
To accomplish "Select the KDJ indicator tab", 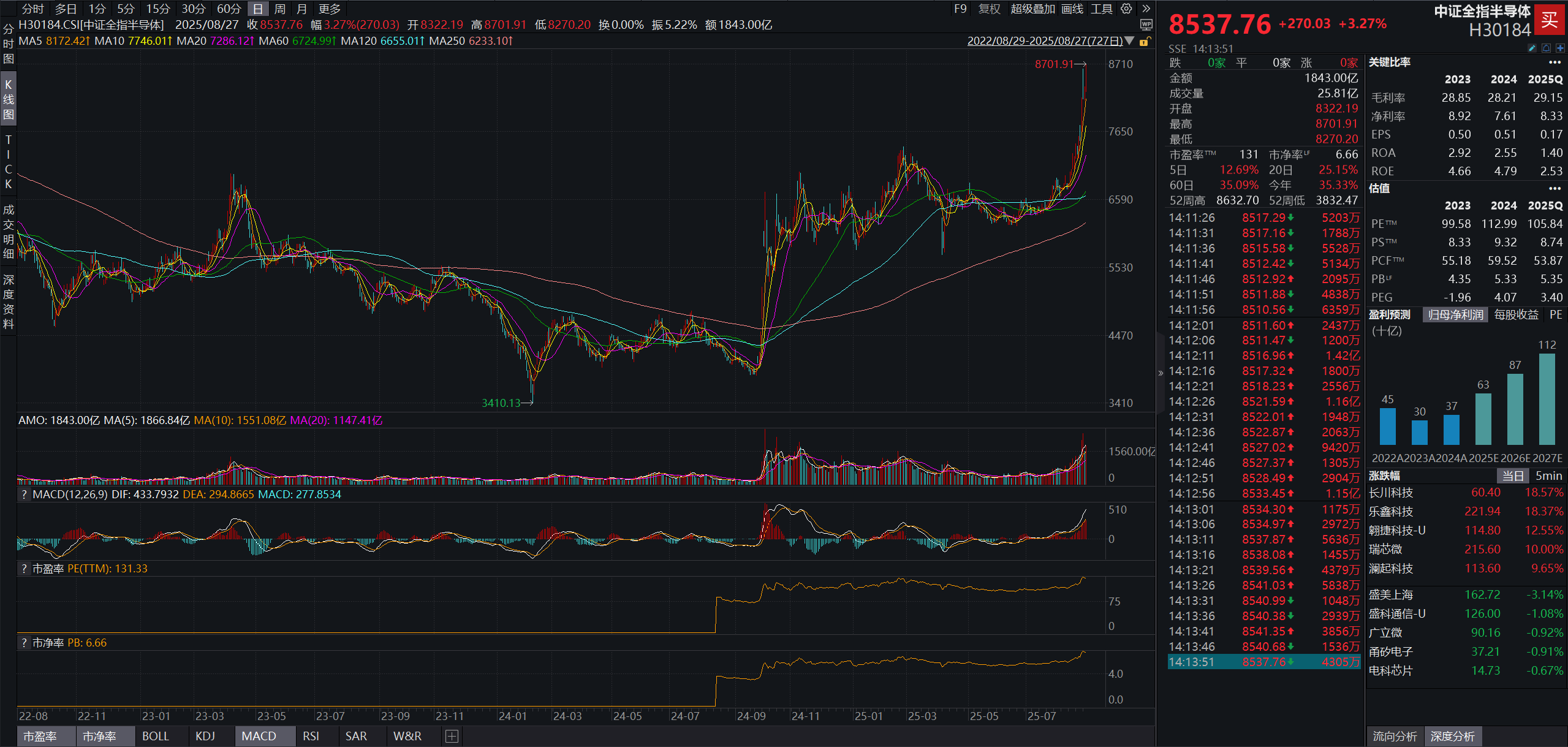I will [205, 736].
